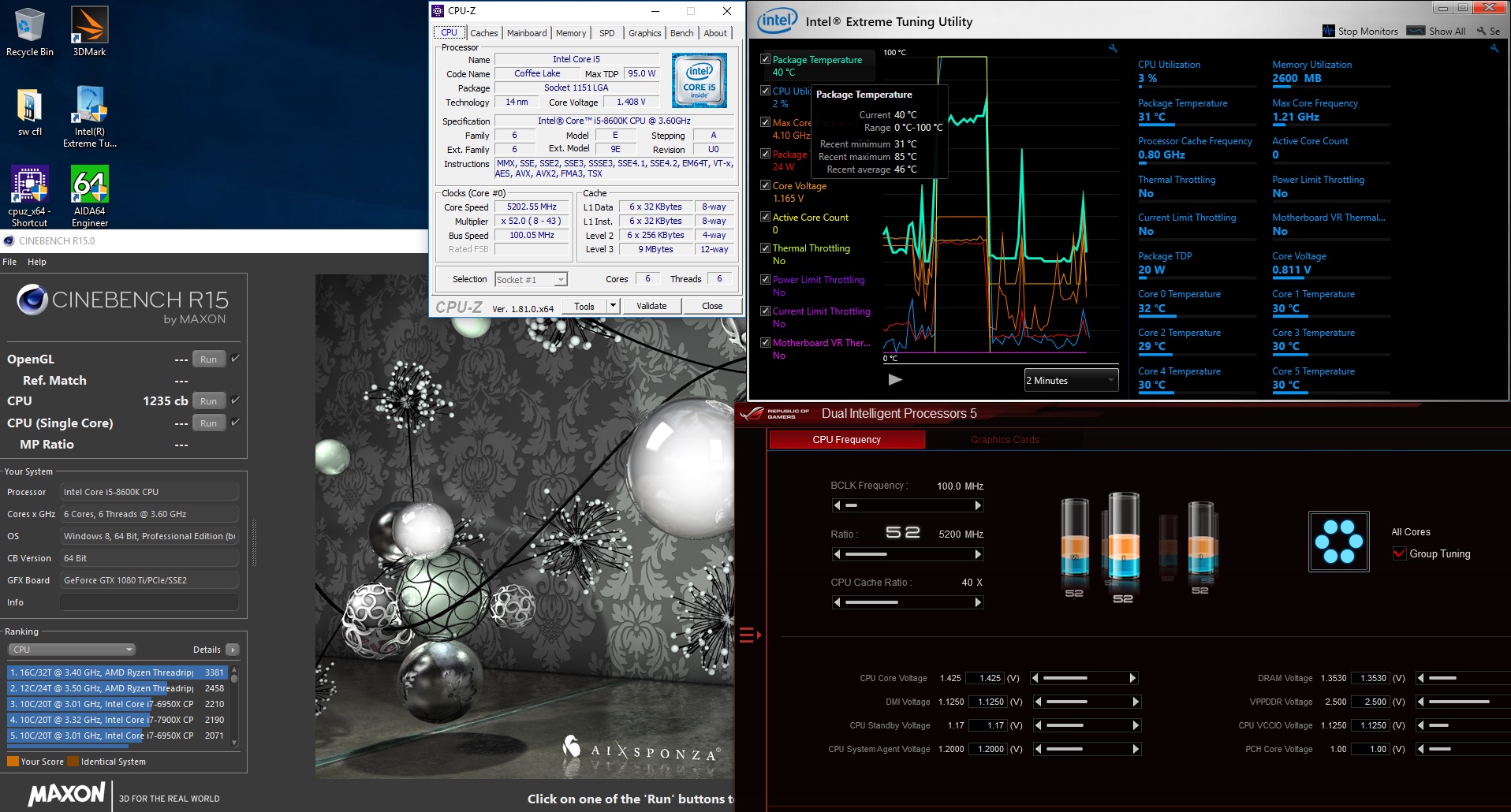
Task: Open the Cinebench Help menu
Action: pos(37,262)
